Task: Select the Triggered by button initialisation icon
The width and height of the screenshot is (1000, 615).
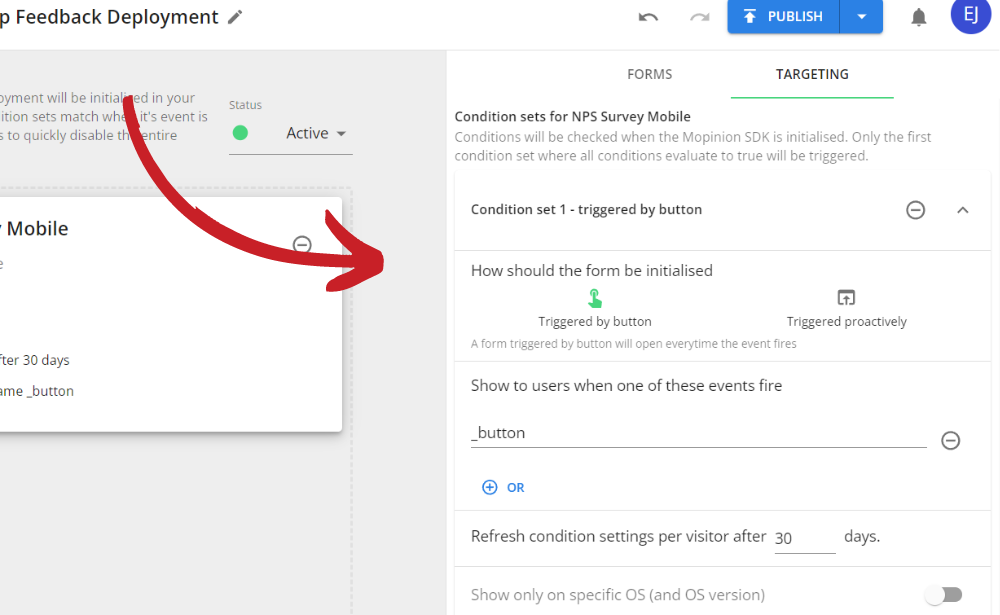Action: 595,298
